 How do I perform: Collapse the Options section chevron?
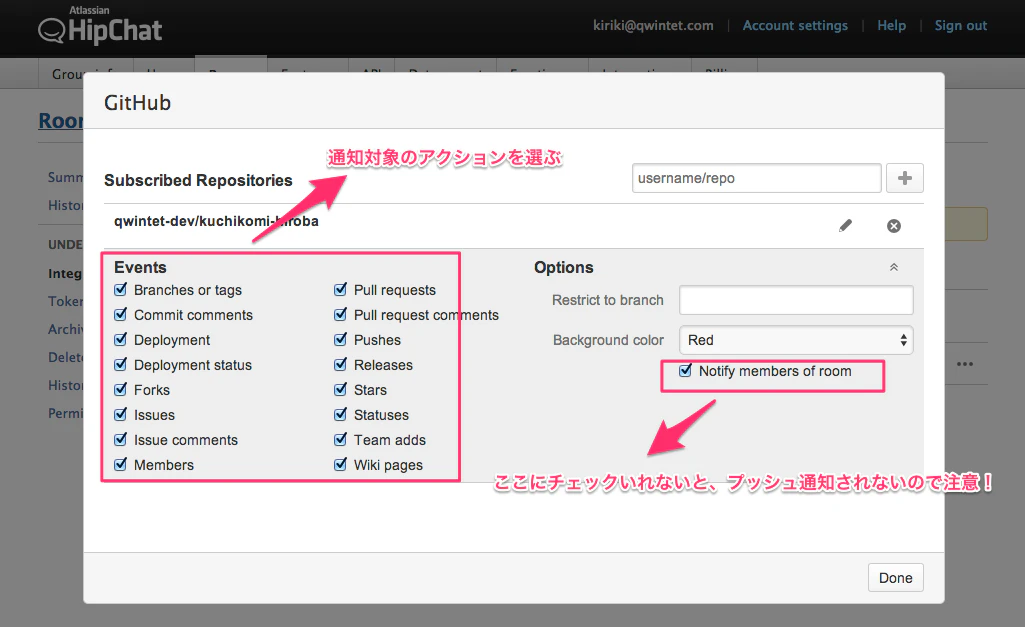click(x=894, y=267)
